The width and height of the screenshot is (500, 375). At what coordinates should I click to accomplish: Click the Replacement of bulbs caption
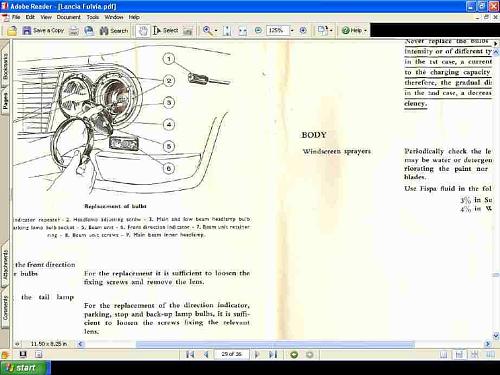tap(115, 206)
